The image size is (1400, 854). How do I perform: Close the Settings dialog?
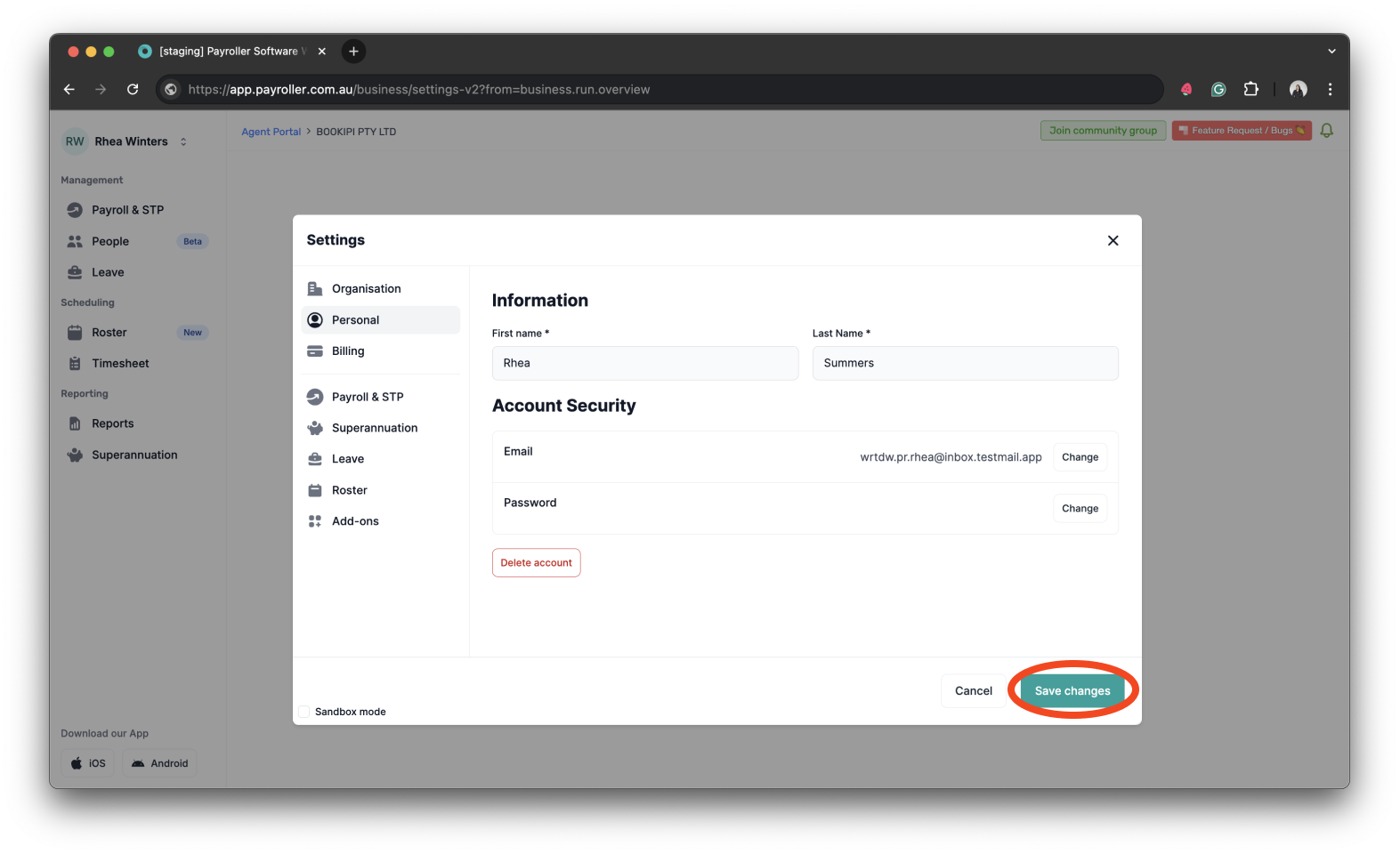[1113, 240]
